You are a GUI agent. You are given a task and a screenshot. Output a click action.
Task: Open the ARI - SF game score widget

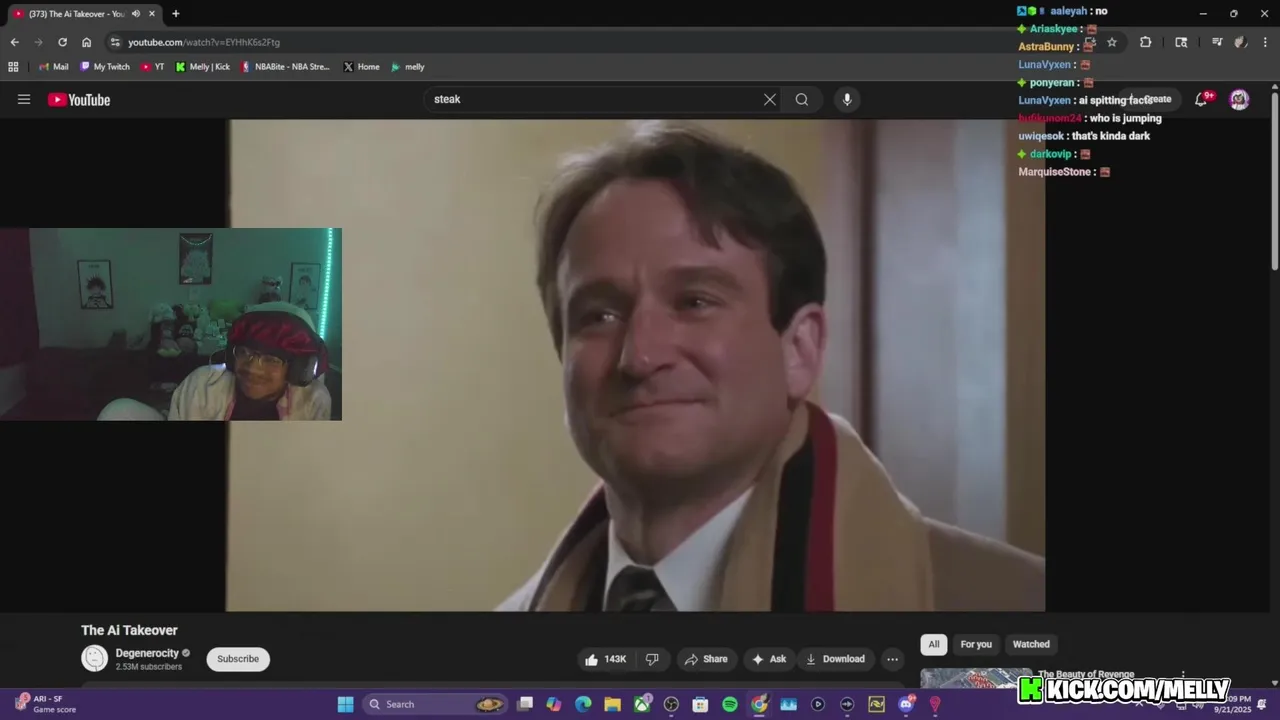pyautogui.click(x=46, y=704)
